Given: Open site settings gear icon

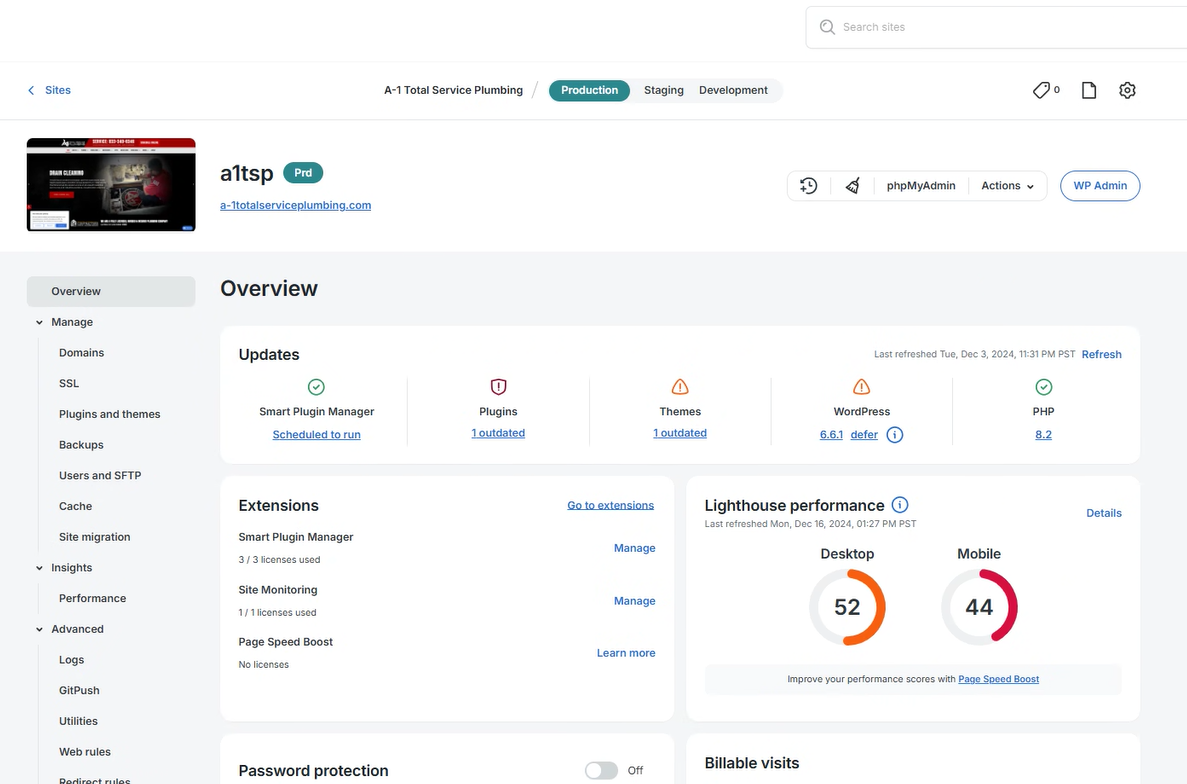Looking at the screenshot, I should pos(1127,90).
